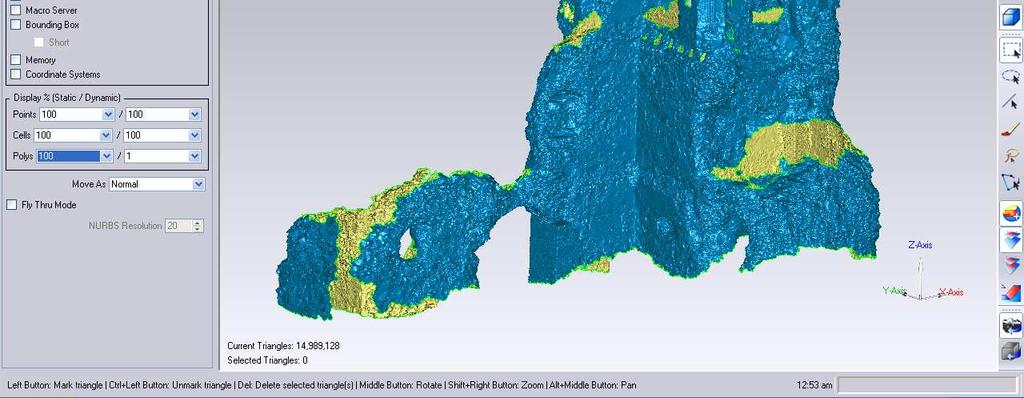Check the Coordinate Systems option
Screen dimensions: 1024x398
point(16,75)
